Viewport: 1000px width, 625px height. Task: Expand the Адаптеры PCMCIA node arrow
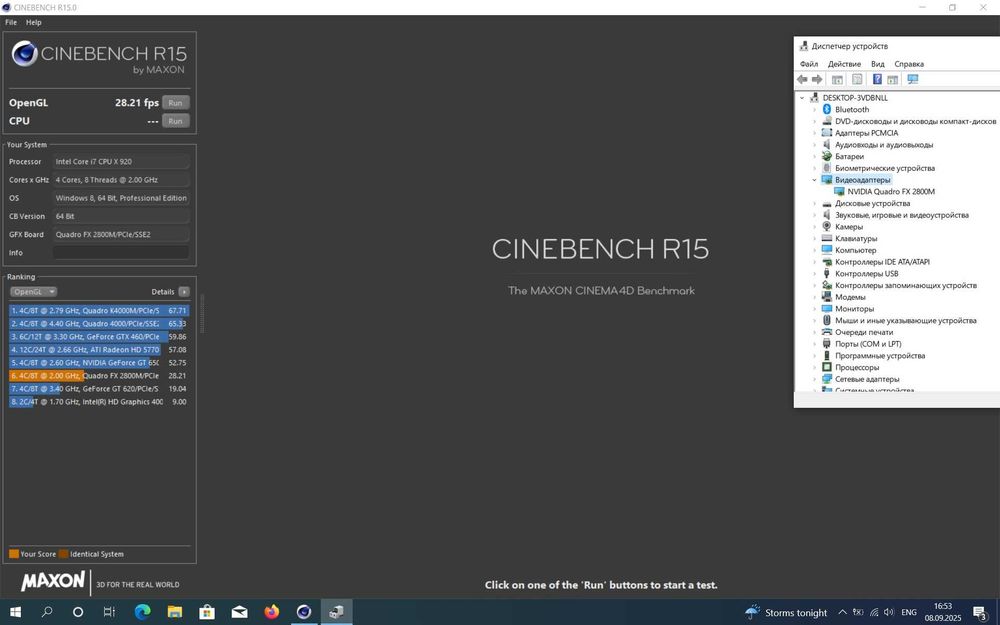point(814,133)
